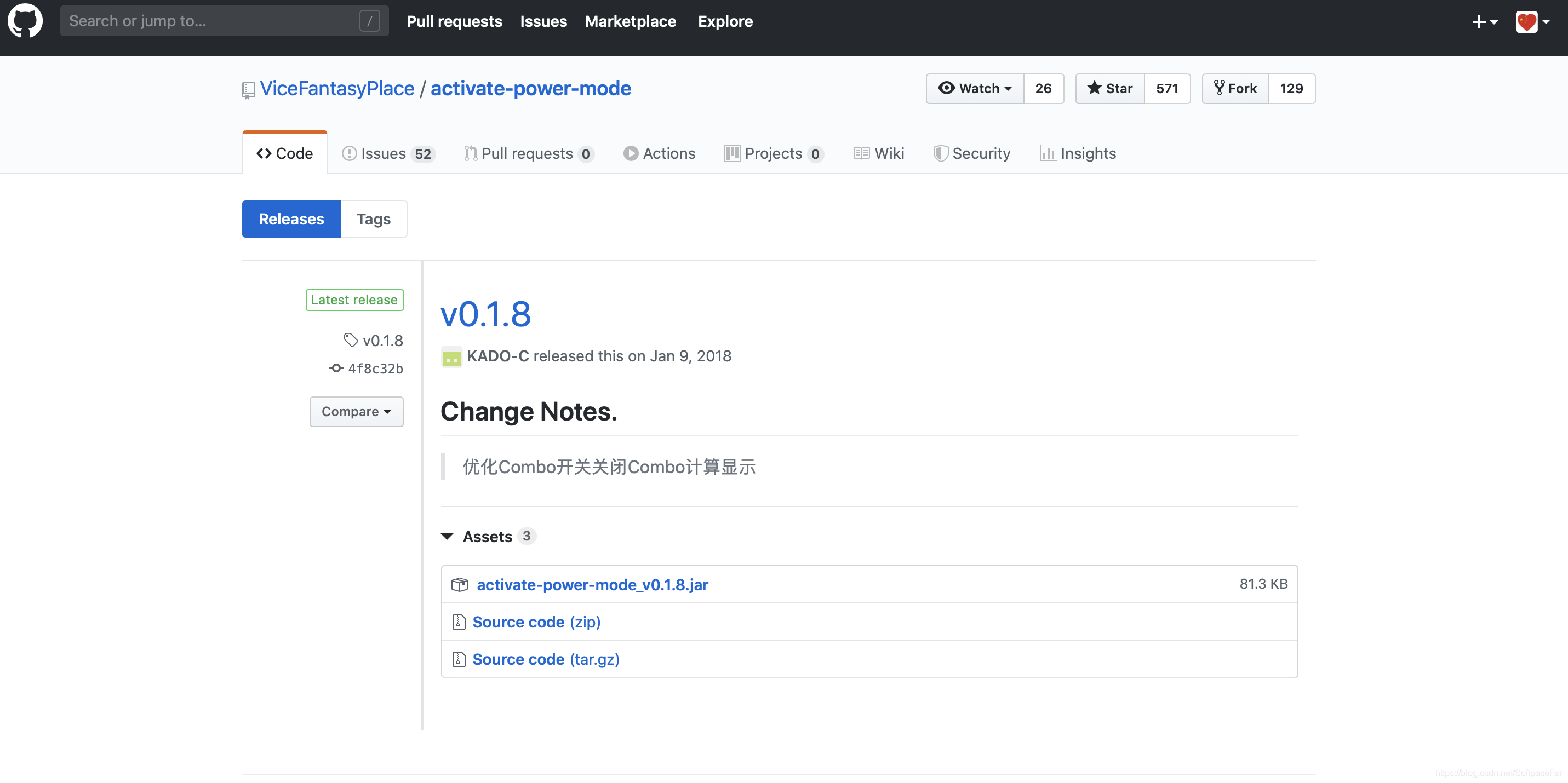Open ViceFantasyPlace owner profile

click(336, 89)
